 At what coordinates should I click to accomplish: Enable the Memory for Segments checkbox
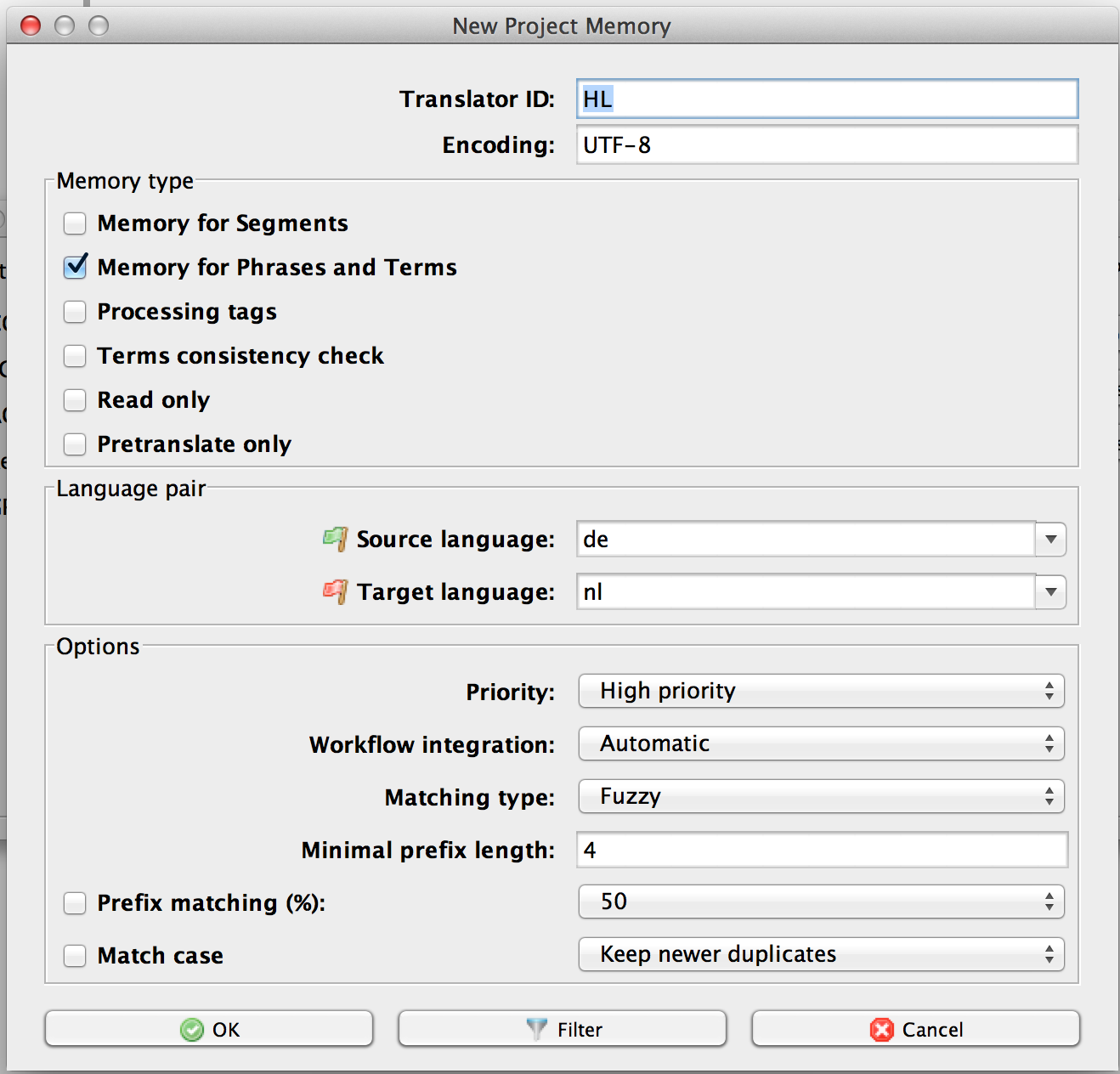click(x=75, y=223)
